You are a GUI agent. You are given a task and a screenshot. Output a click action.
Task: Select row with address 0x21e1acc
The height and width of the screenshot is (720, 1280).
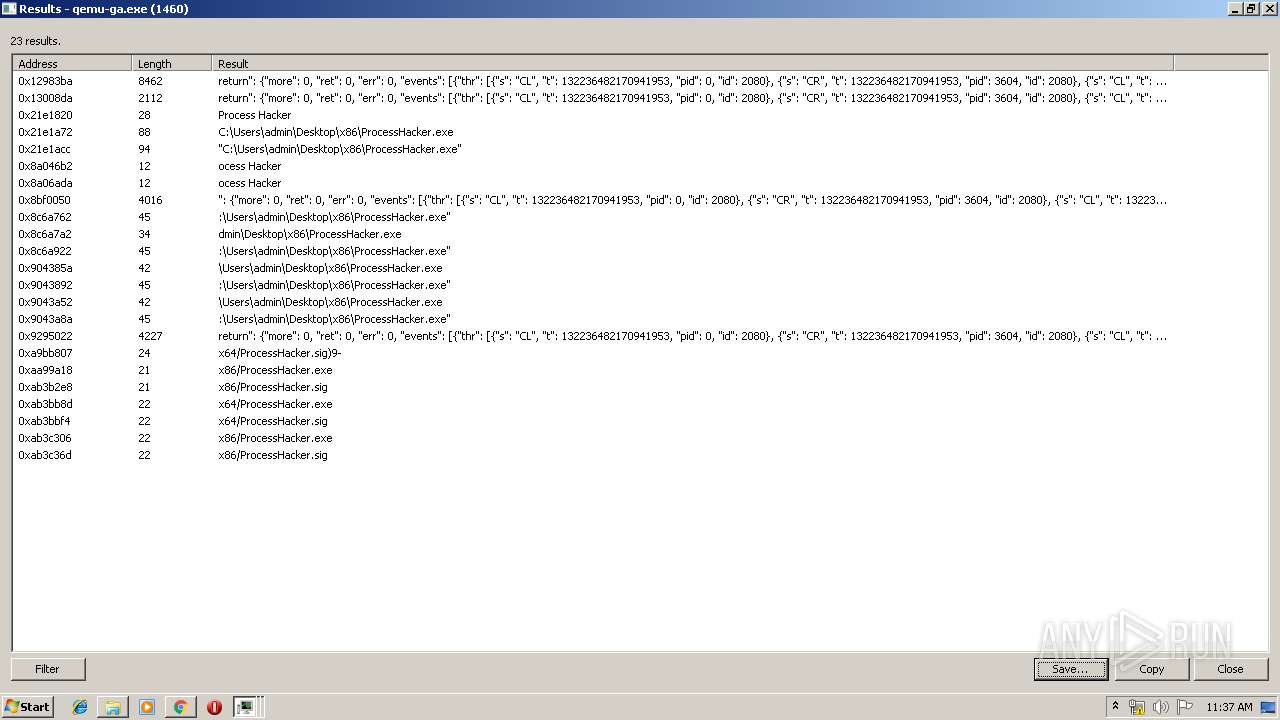(x=593, y=149)
